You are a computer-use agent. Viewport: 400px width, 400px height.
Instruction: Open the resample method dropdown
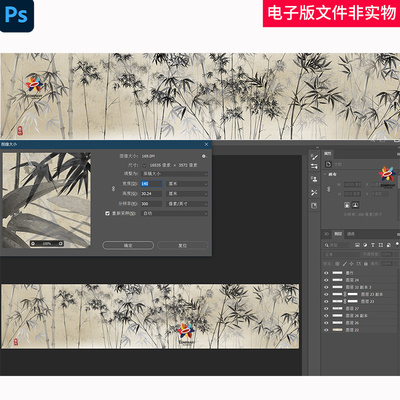pyautogui.click(x=175, y=213)
